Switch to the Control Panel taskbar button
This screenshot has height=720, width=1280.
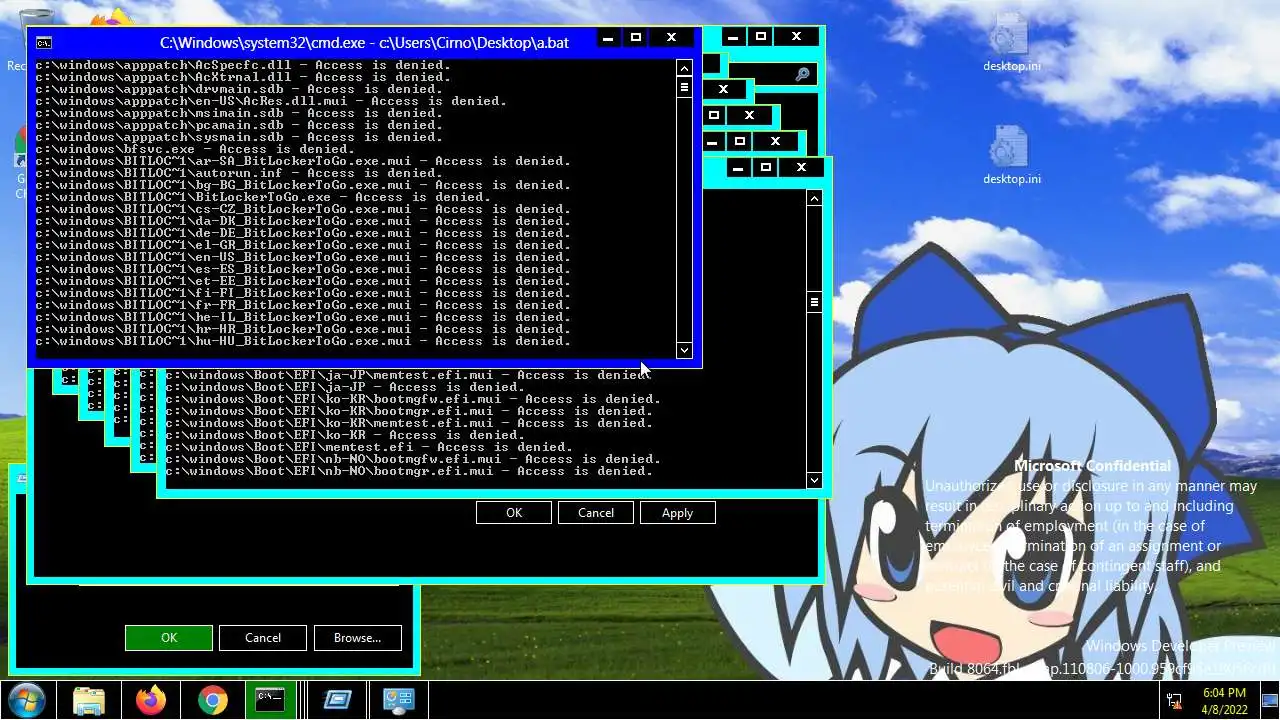coord(399,700)
